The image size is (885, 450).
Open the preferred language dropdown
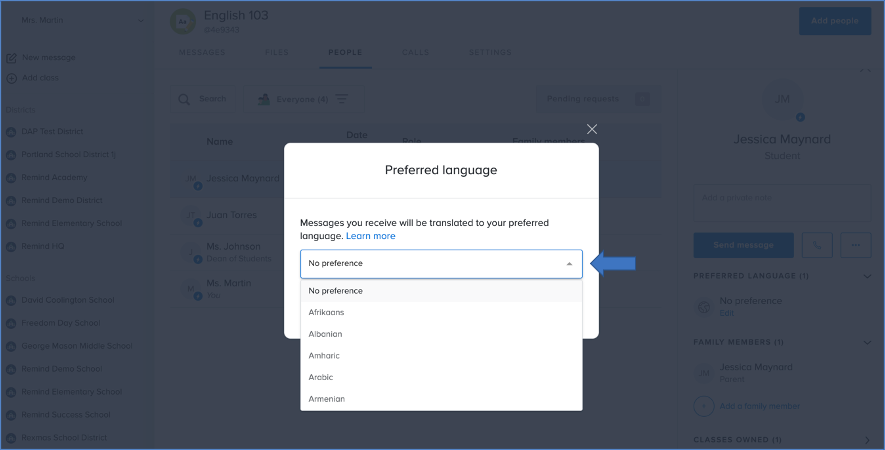(x=440, y=263)
